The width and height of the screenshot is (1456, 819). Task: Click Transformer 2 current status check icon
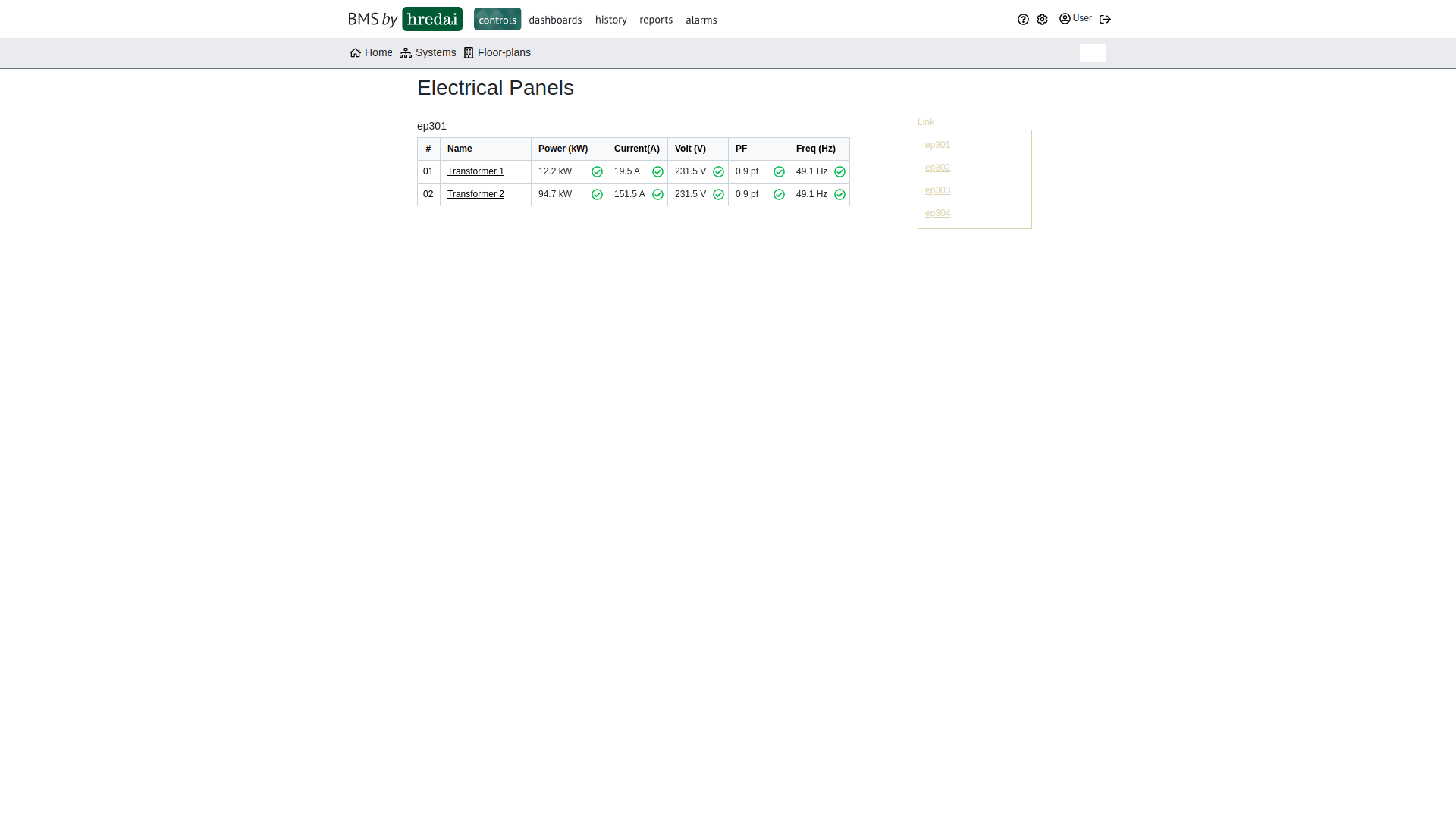[657, 195]
